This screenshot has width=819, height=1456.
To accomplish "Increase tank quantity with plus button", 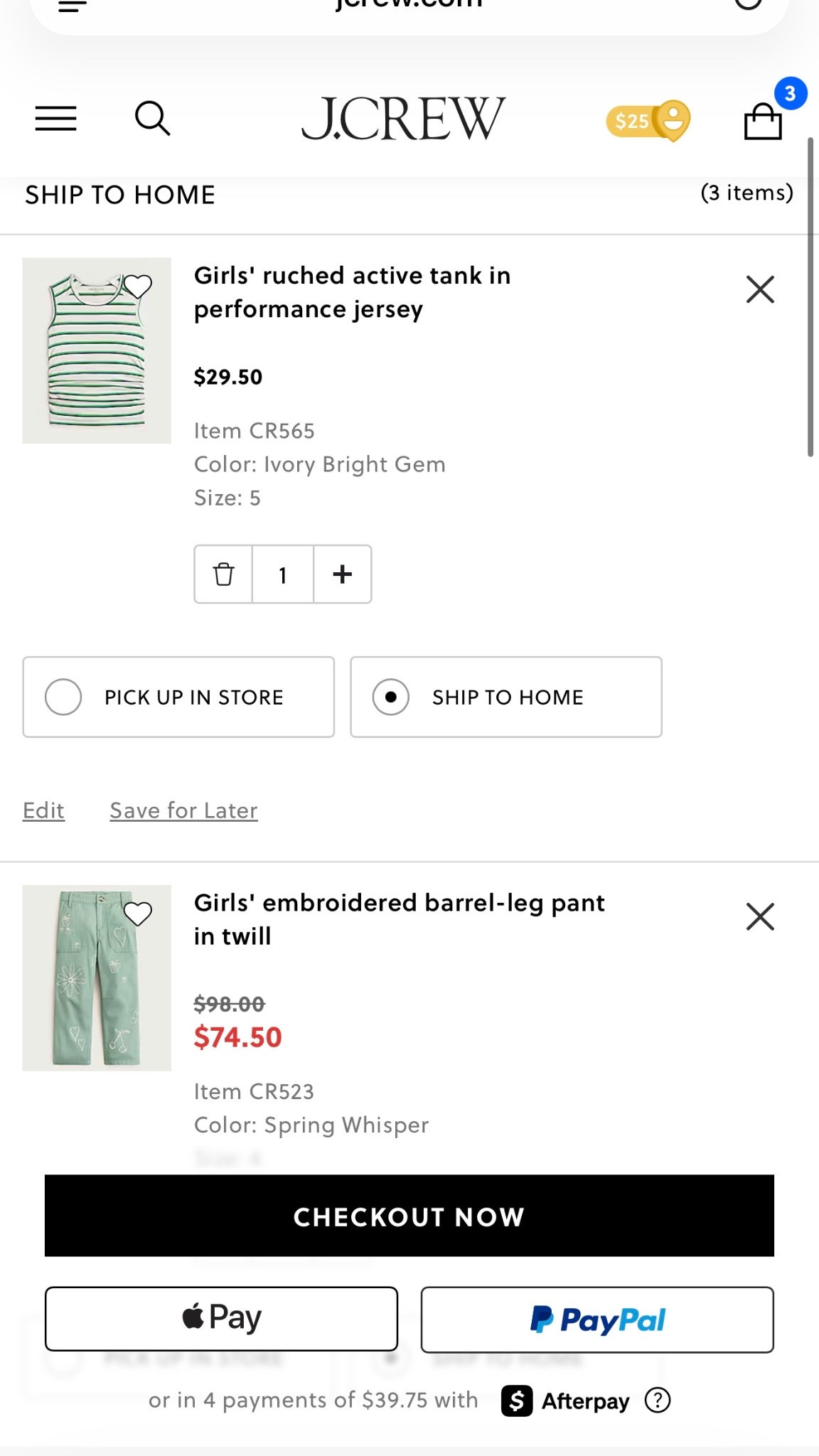I will 342,574.
